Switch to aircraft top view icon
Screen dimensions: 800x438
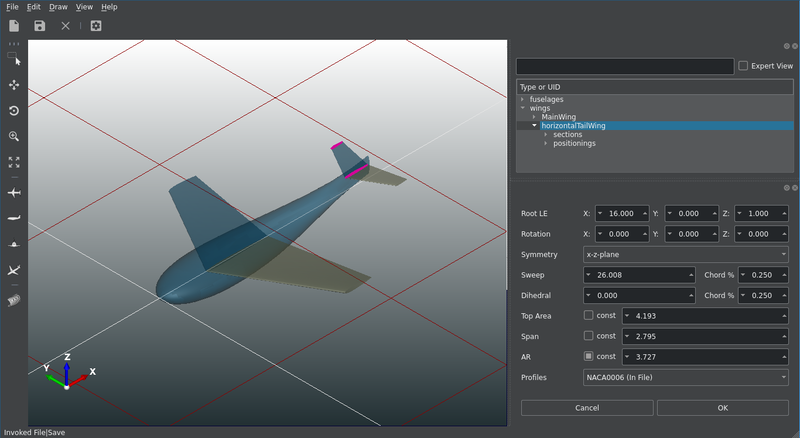pyautogui.click(x=14, y=192)
